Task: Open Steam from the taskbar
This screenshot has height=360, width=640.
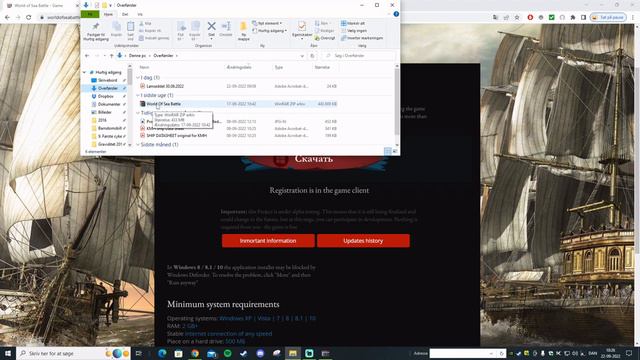Action: (x=244, y=353)
